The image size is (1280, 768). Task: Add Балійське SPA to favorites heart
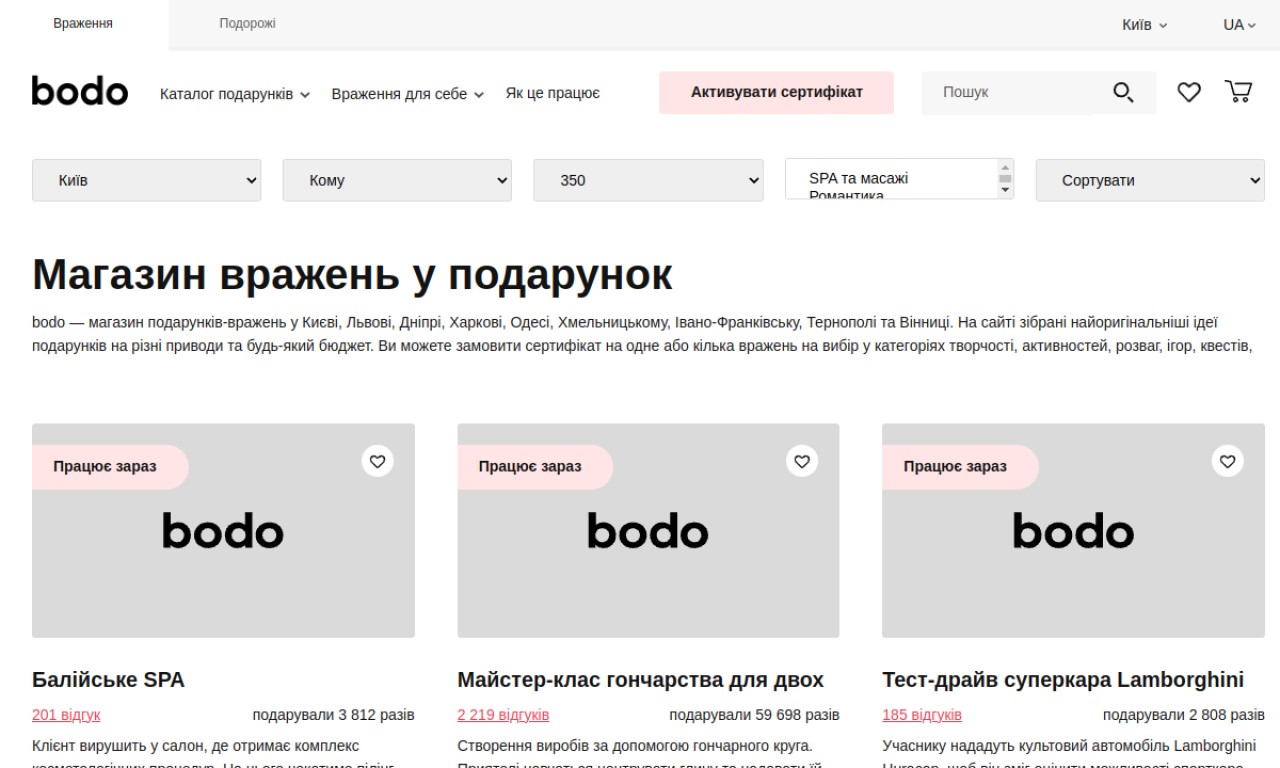point(377,461)
